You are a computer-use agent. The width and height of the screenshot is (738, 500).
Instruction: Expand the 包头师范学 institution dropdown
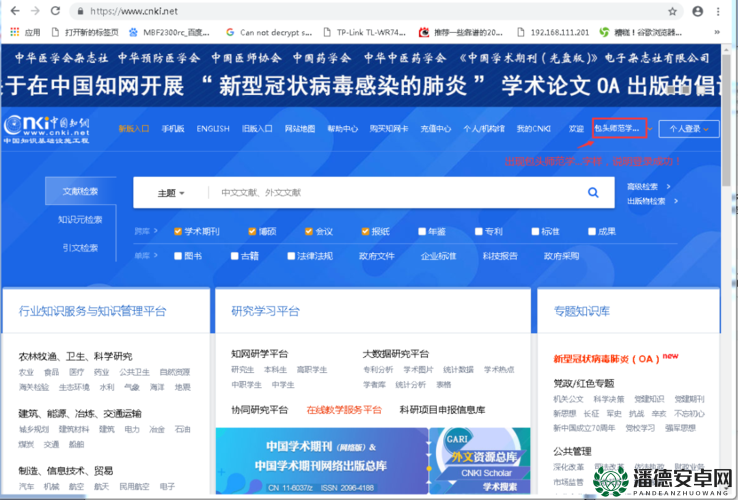point(650,129)
